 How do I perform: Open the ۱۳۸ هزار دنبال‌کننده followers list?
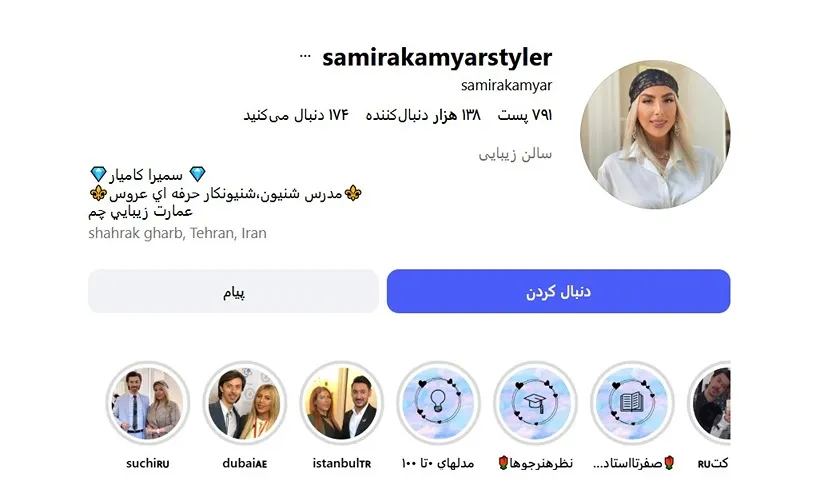[x=423, y=115]
